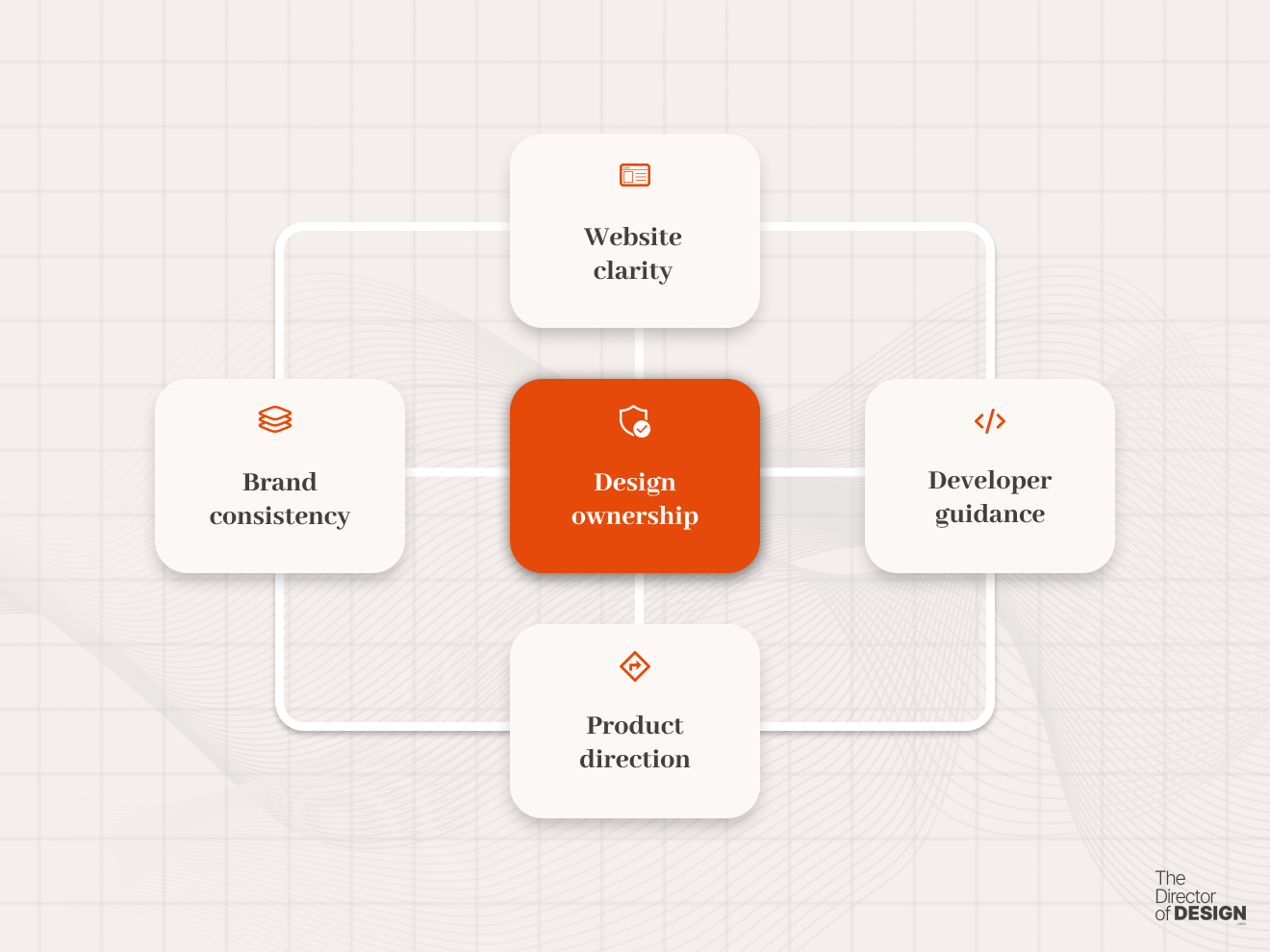Select the stacked layers icon on Brand consistency card

(x=275, y=419)
